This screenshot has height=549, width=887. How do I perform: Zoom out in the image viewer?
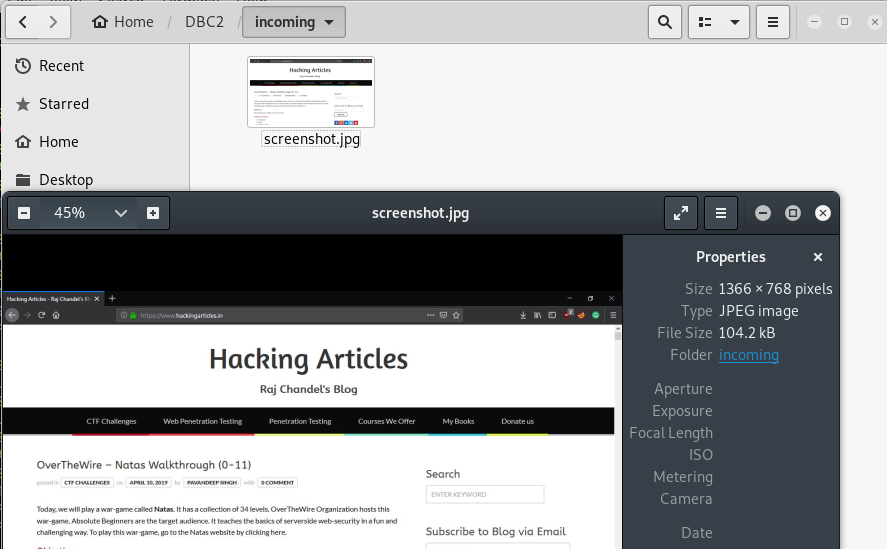pos(24,213)
